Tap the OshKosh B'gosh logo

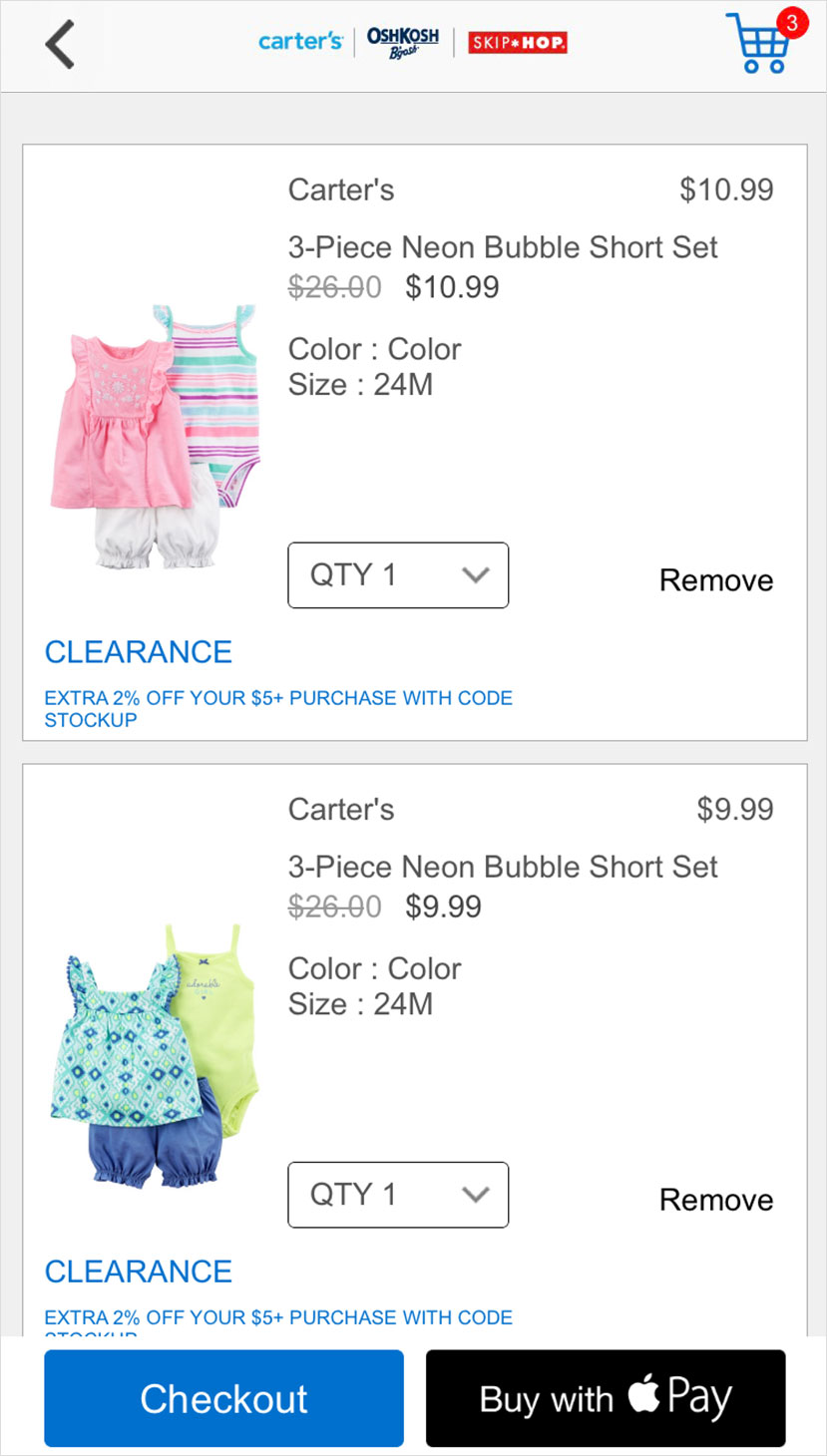(402, 42)
